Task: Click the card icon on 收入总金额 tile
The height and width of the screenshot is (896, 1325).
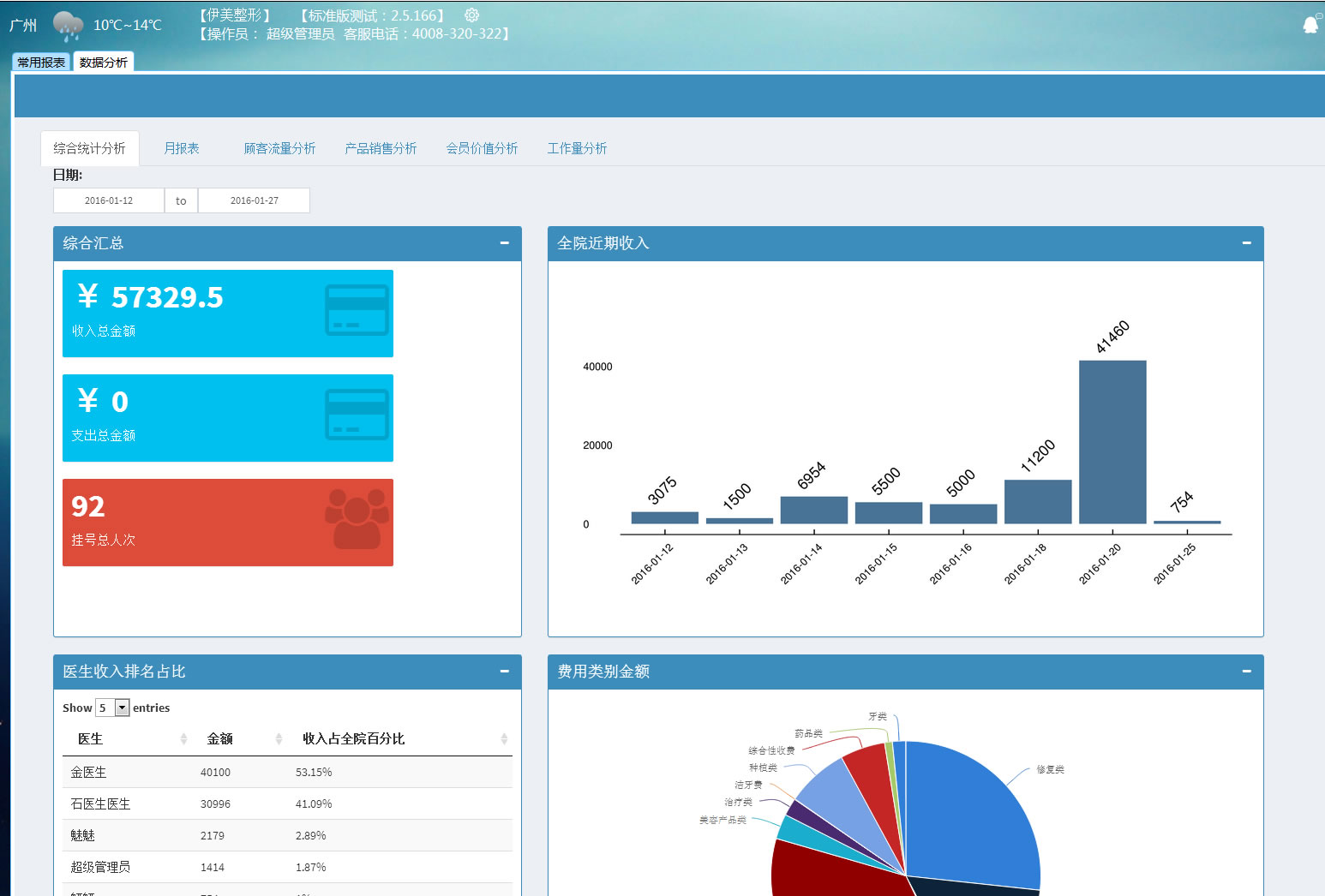Action: click(357, 309)
